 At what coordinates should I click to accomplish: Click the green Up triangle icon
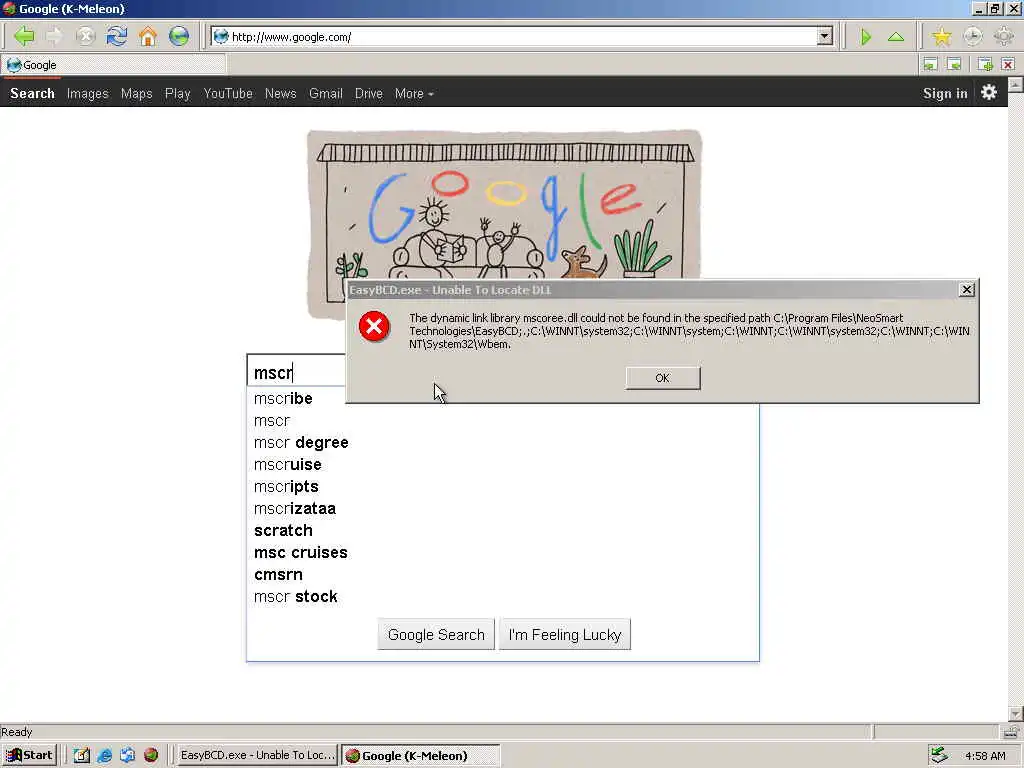pyautogui.click(x=896, y=37)
